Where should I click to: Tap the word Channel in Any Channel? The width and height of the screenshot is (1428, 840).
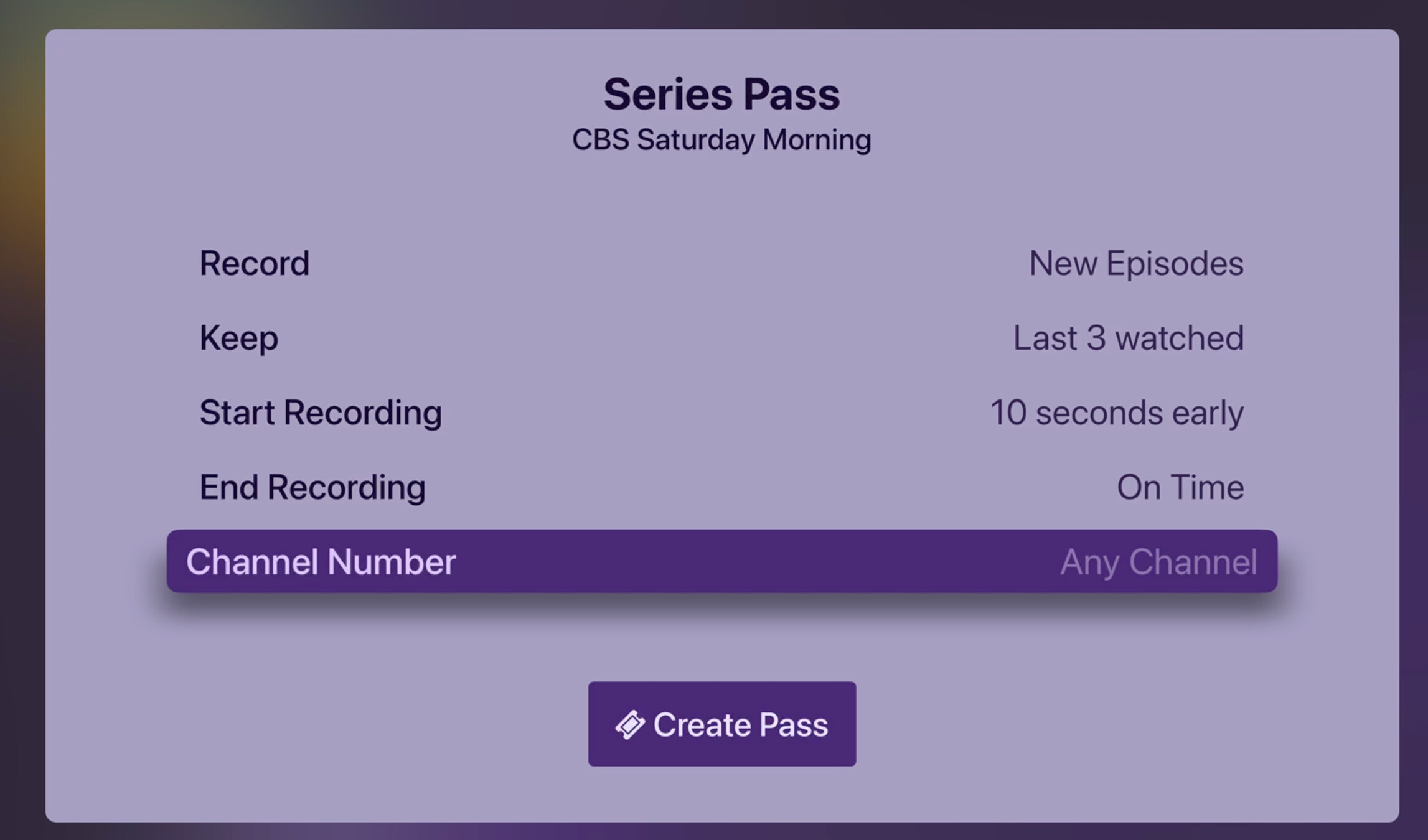pyautogui.click(x=1193, y=562)
